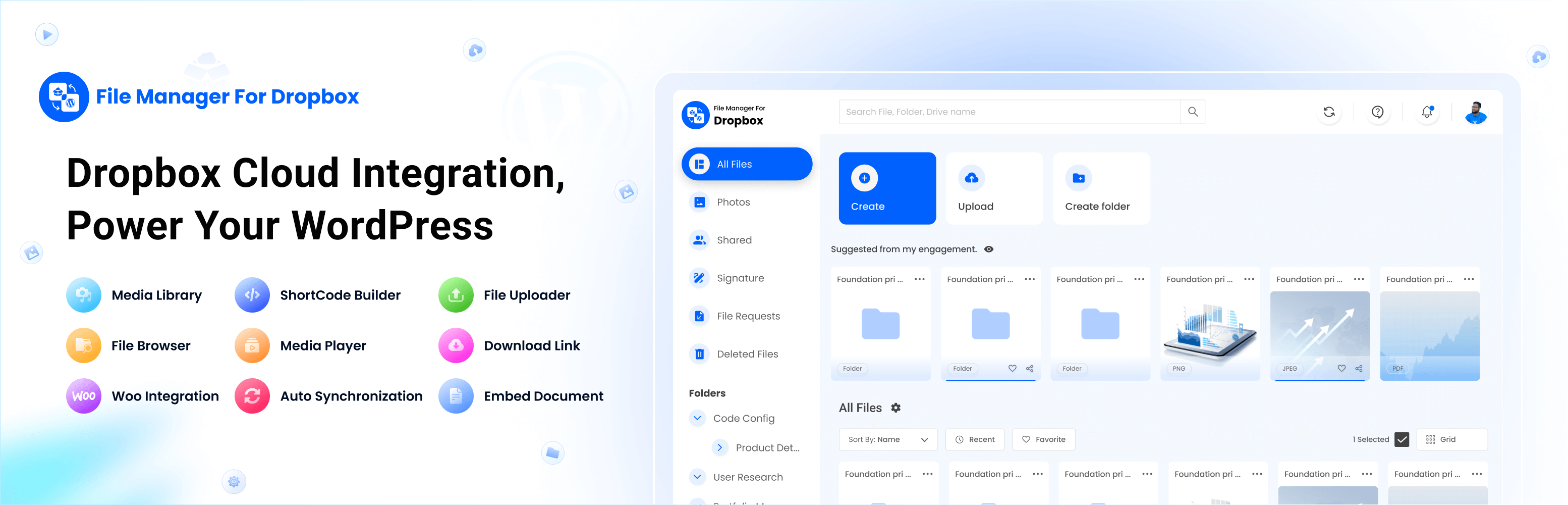Share the JPEG file via share icon
The image size is (1568, 505).
tap(1359, 369)
